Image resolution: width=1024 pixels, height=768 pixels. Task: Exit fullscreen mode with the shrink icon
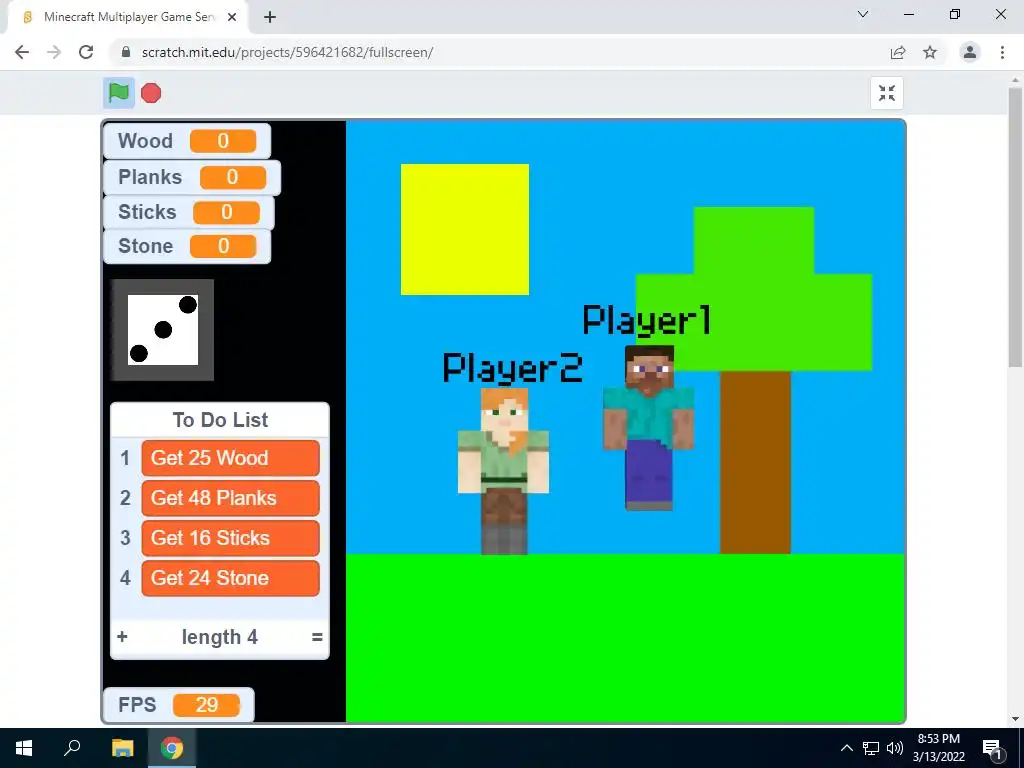point(887,93)
